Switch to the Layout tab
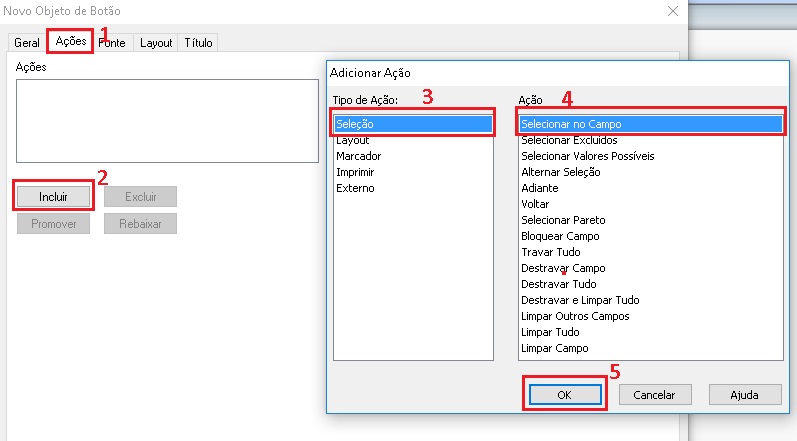The image size is (797, 441). pyautogui.click(x=156, y=43)
